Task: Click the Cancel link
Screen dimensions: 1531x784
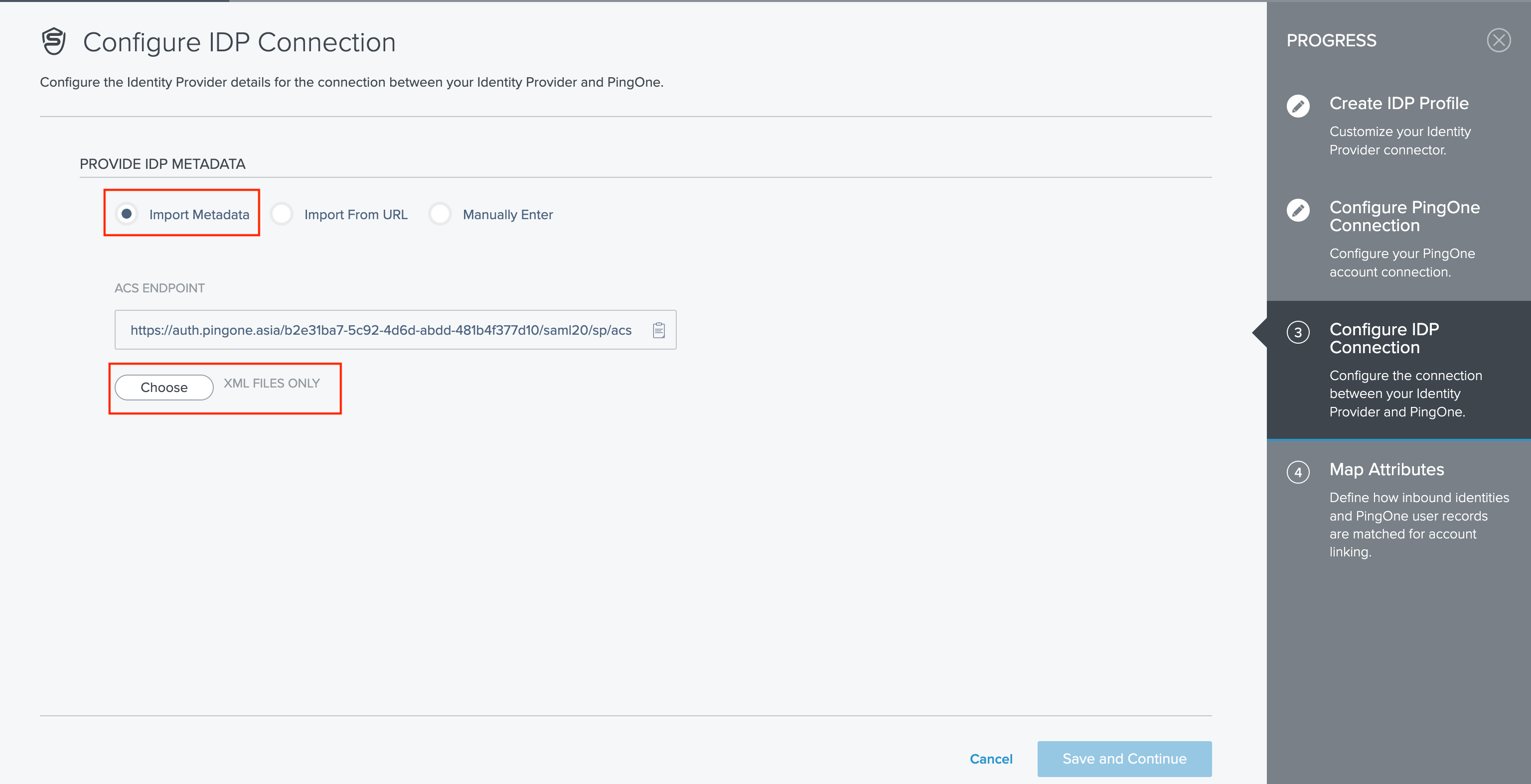Action: [991, 759]
